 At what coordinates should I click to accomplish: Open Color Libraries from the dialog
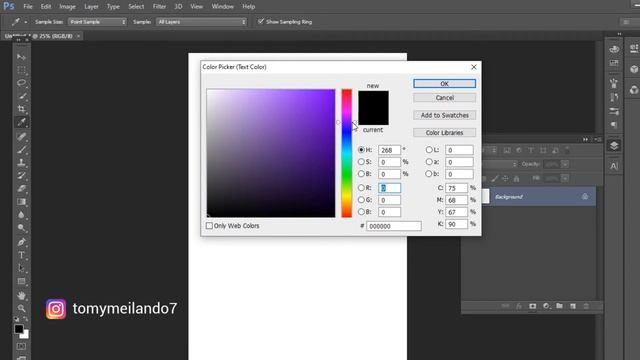(444, 133)
